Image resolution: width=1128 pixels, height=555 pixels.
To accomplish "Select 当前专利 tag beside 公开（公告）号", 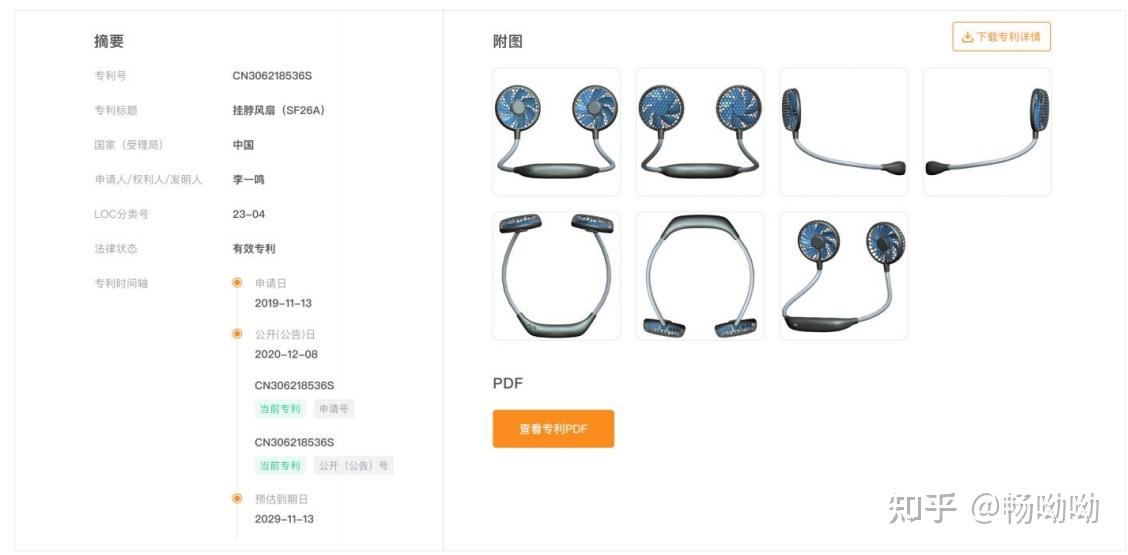I will (x=281, y=466).
